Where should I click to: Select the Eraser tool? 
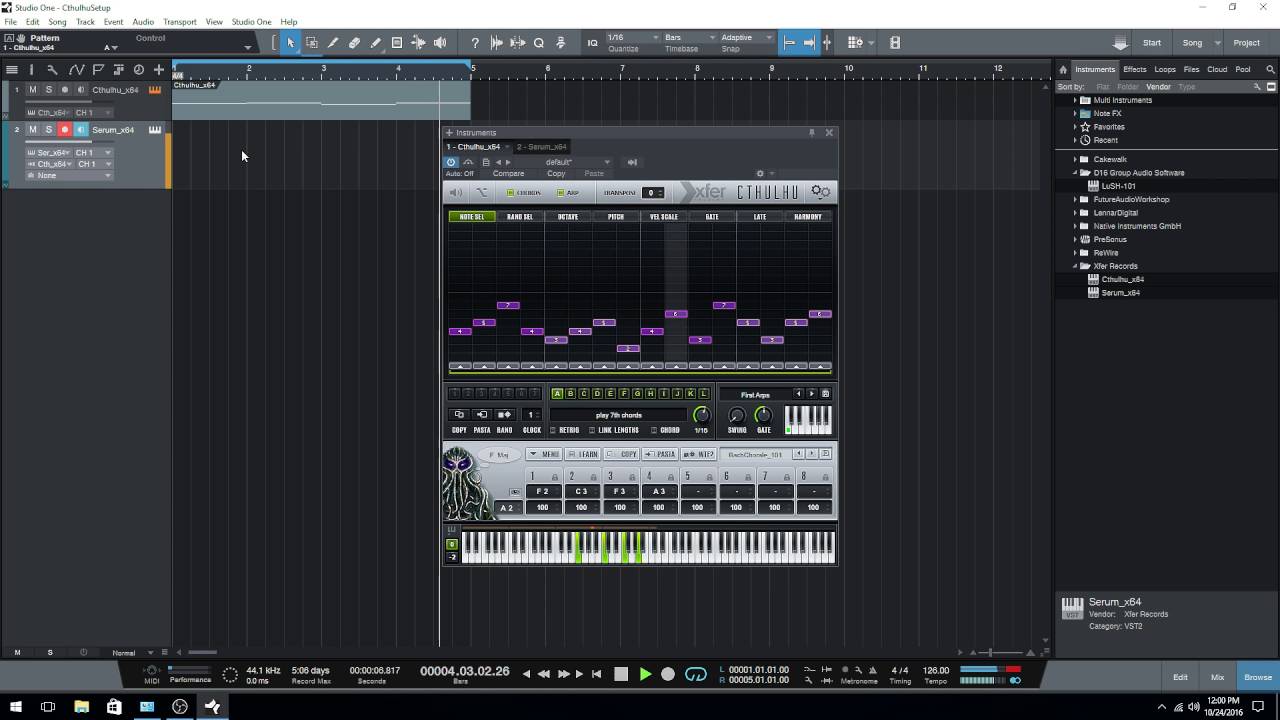pyautogui.click(x=354, y=43)
